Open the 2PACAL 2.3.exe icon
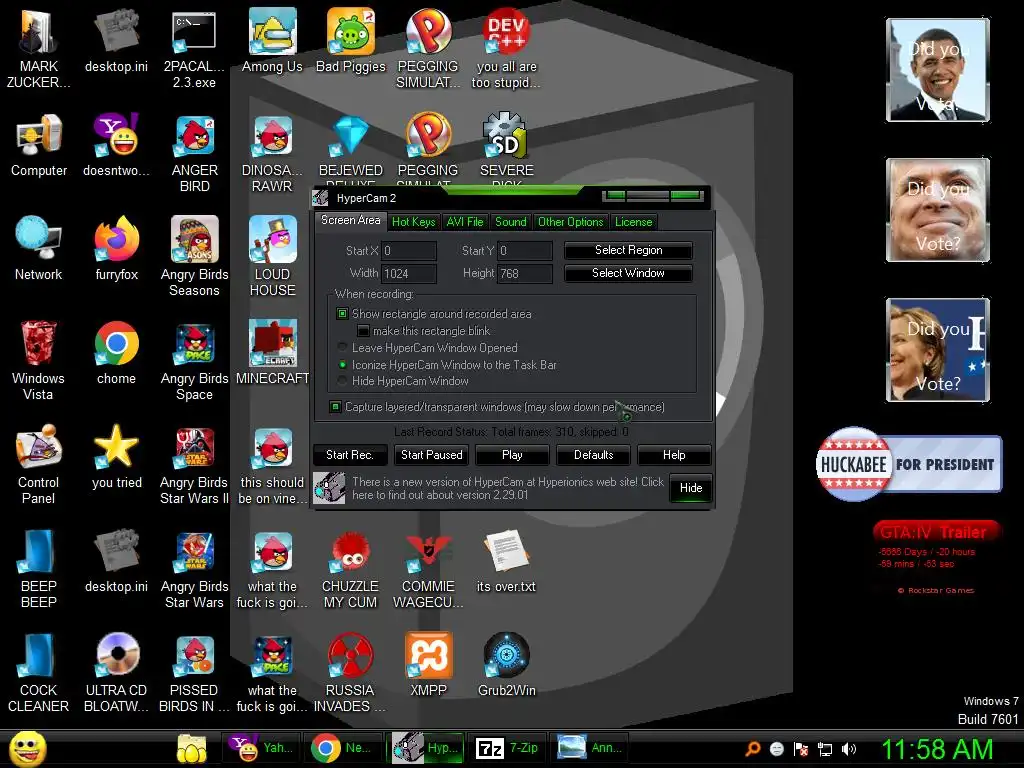Image resolution: width=1024 pixels, height=768 pixels. coord(195,48)
